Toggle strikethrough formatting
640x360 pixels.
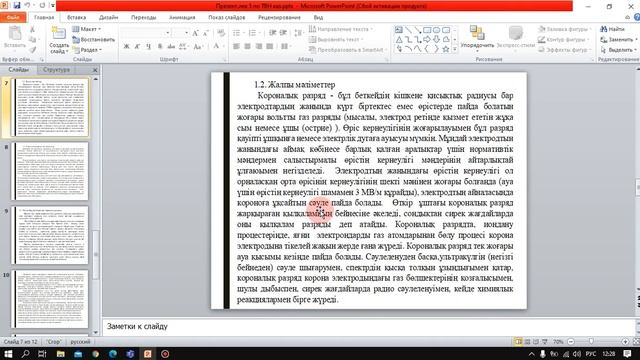[171, 47]
